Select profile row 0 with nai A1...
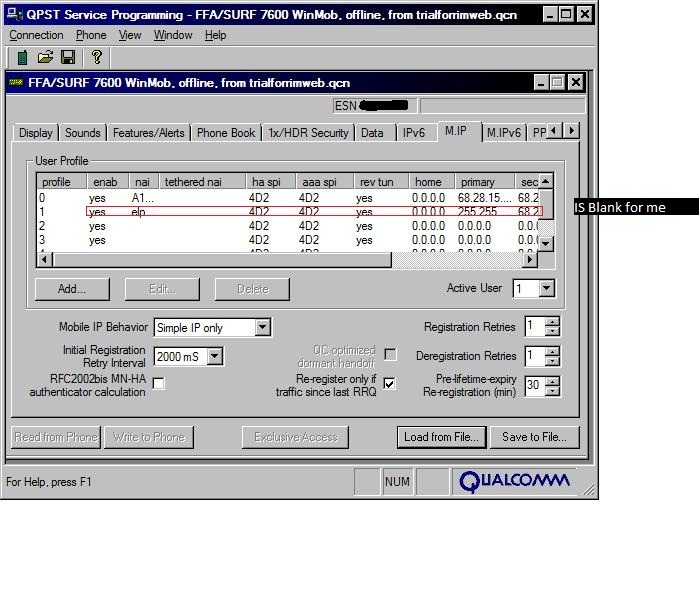The image size is (699, 596). click(288, 197)
